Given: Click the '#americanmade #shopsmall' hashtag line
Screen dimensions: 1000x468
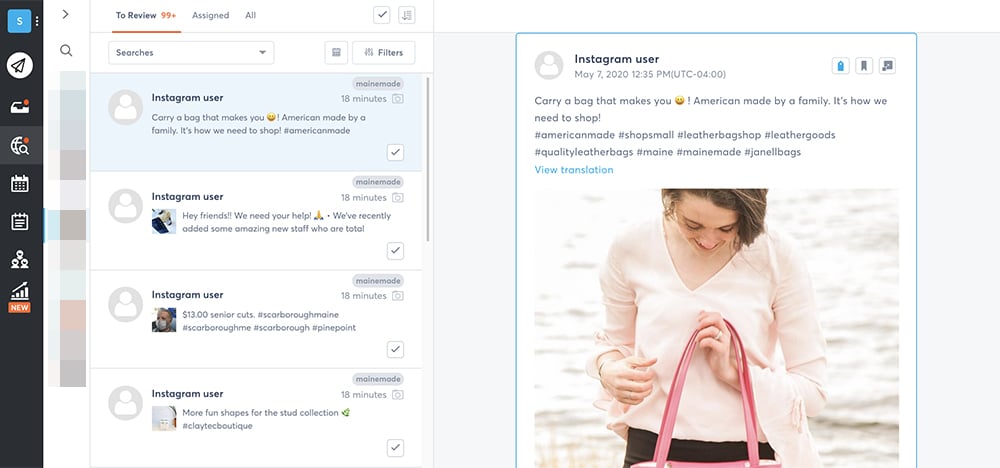Looking at the screenshot, I should tap(685, 135).
